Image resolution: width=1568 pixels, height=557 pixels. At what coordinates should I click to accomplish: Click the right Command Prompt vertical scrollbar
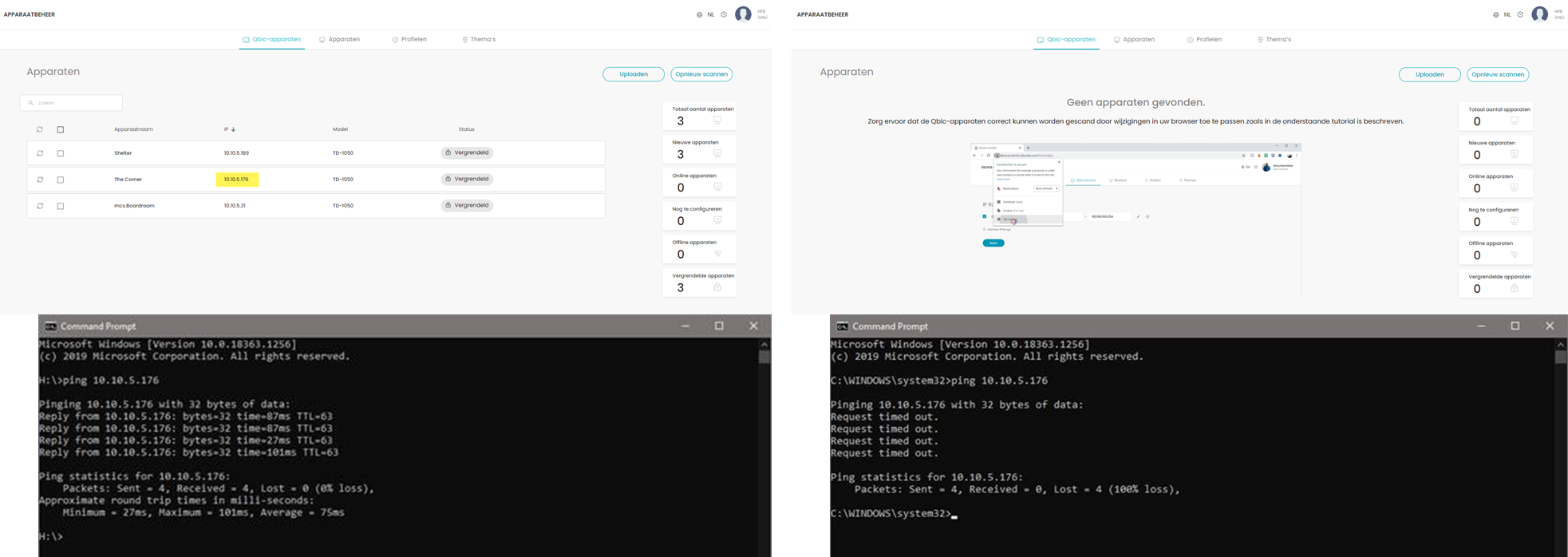[1561, 447]
